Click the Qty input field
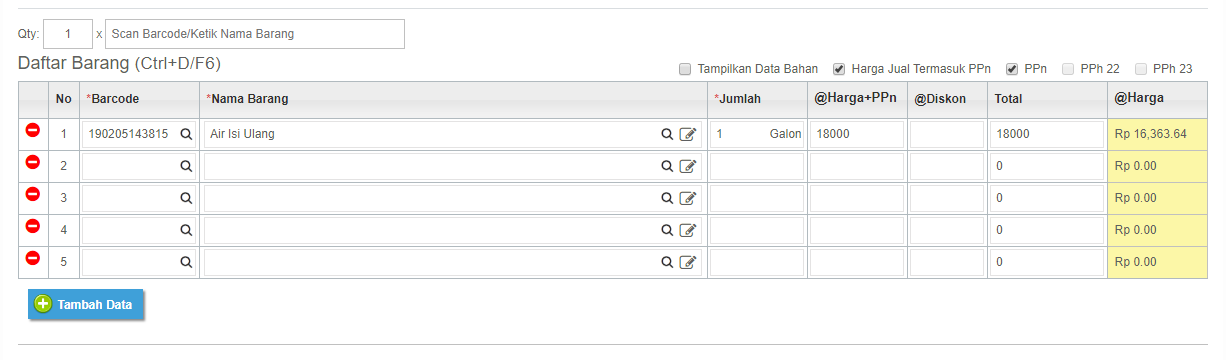 point(68,34)
